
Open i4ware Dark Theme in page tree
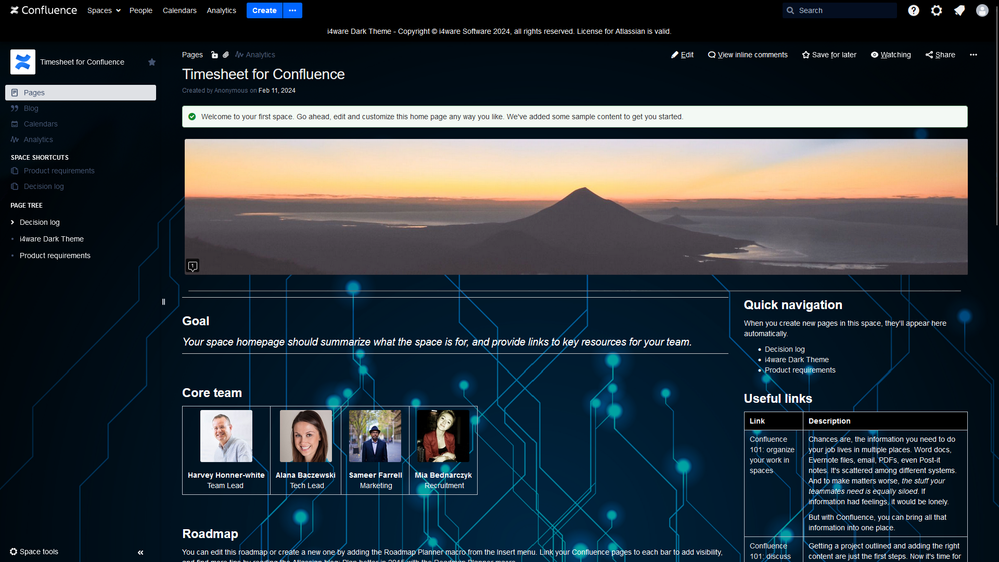[52, 239]
